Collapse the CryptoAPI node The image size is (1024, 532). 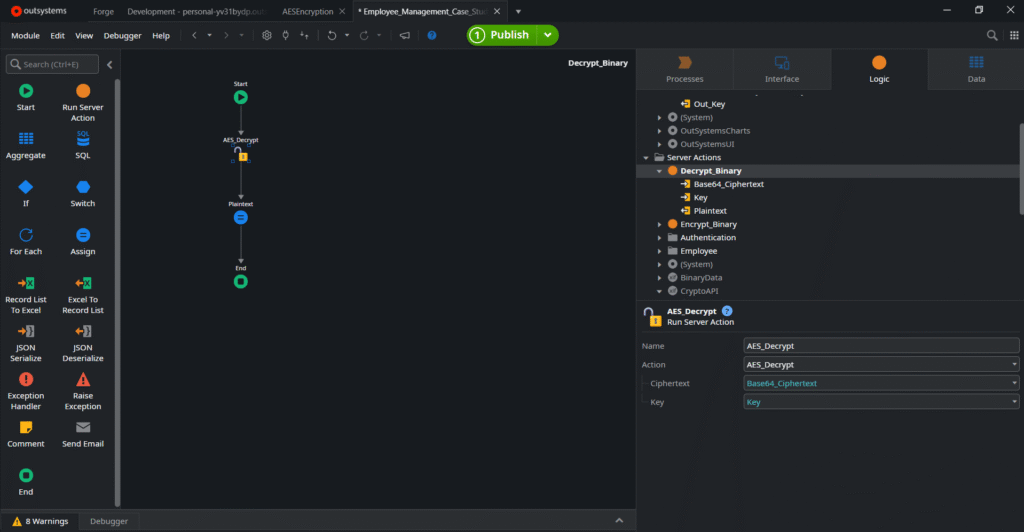[x=659, y=291]
